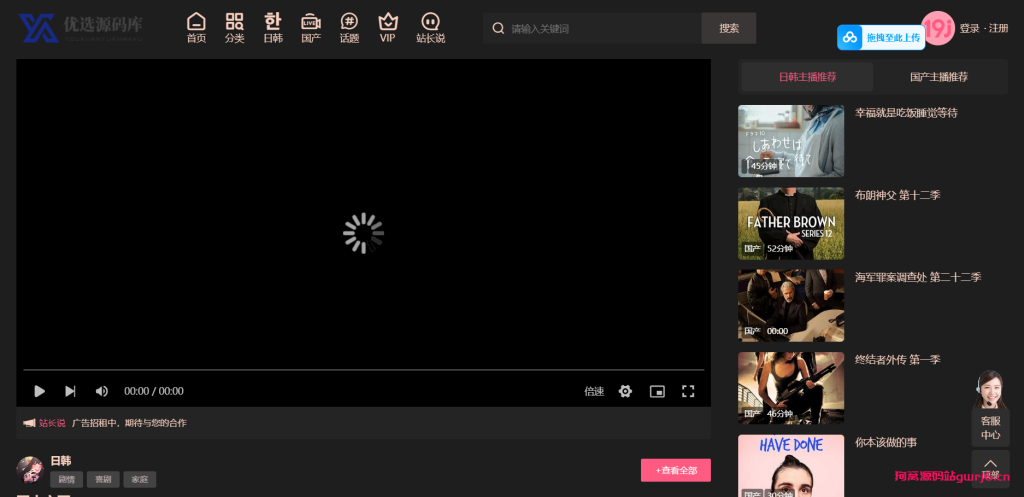Viewport: 1024px width, 497px height.
Task: Open video settings gear icon
Action: point(625,391)
